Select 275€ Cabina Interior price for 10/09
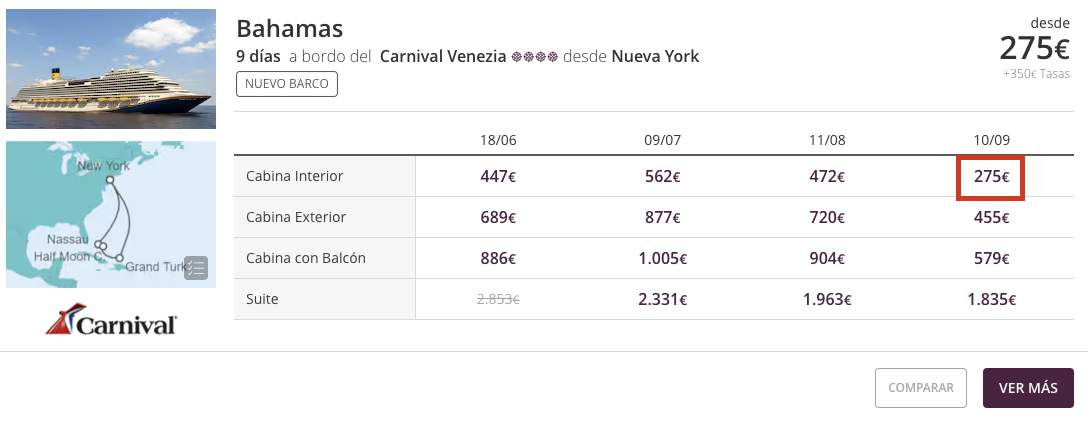 (x=991, y=176)
